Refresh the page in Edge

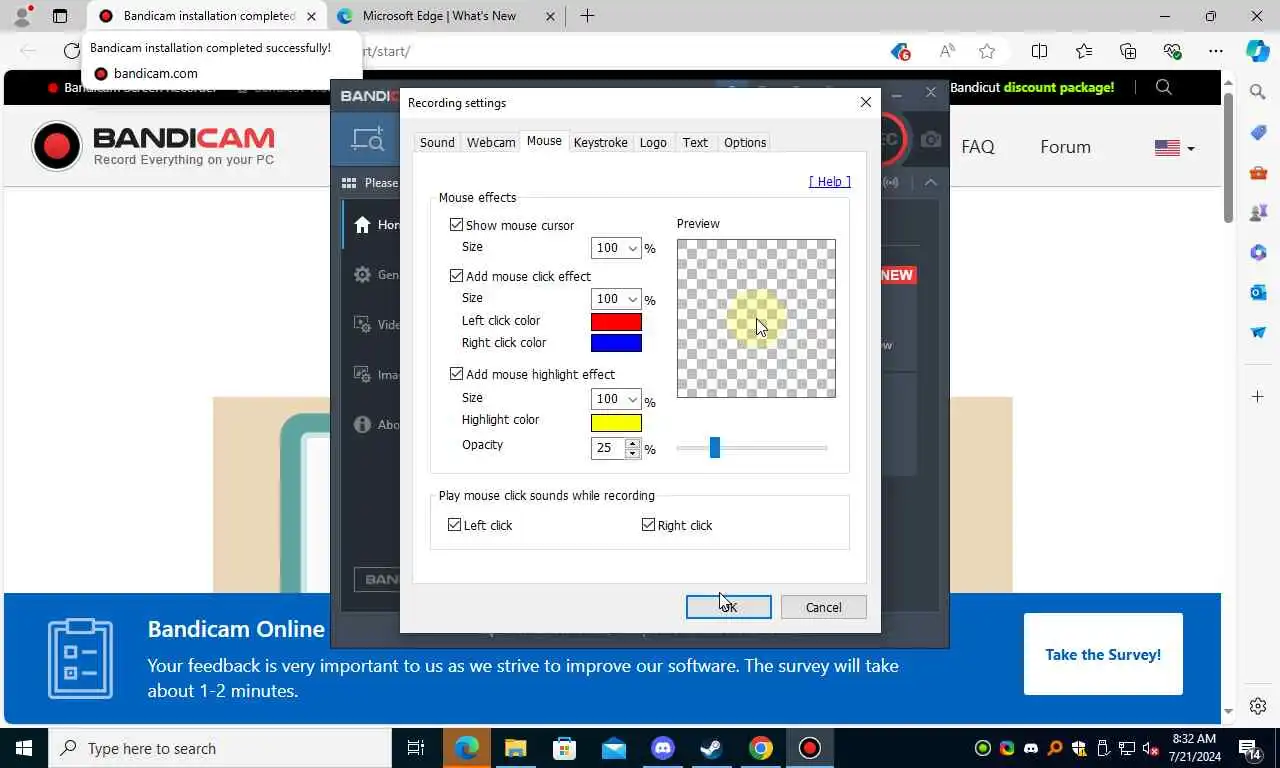pos(71,51)
